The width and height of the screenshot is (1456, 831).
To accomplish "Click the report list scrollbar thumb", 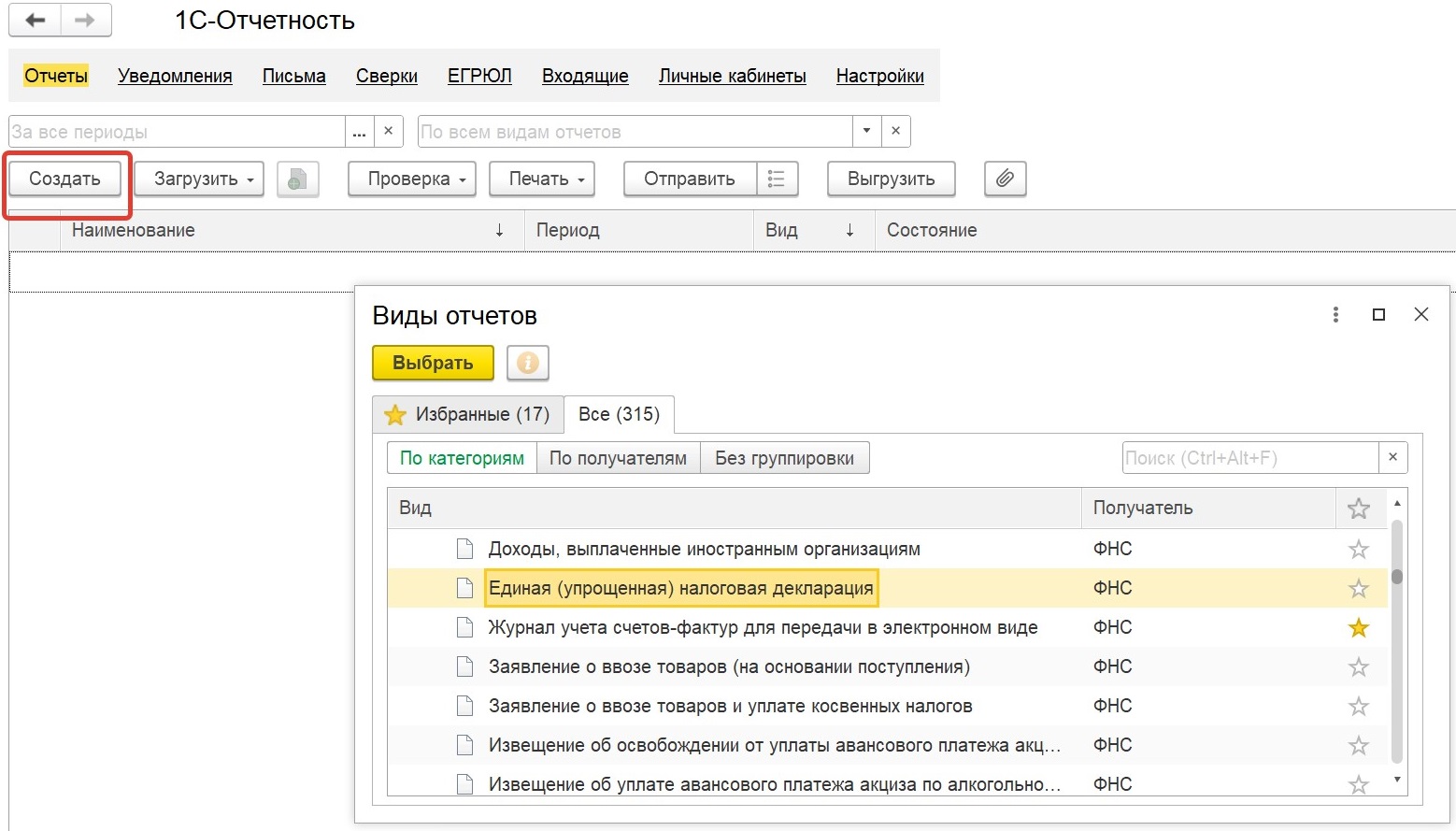I will click(1397, 576).
